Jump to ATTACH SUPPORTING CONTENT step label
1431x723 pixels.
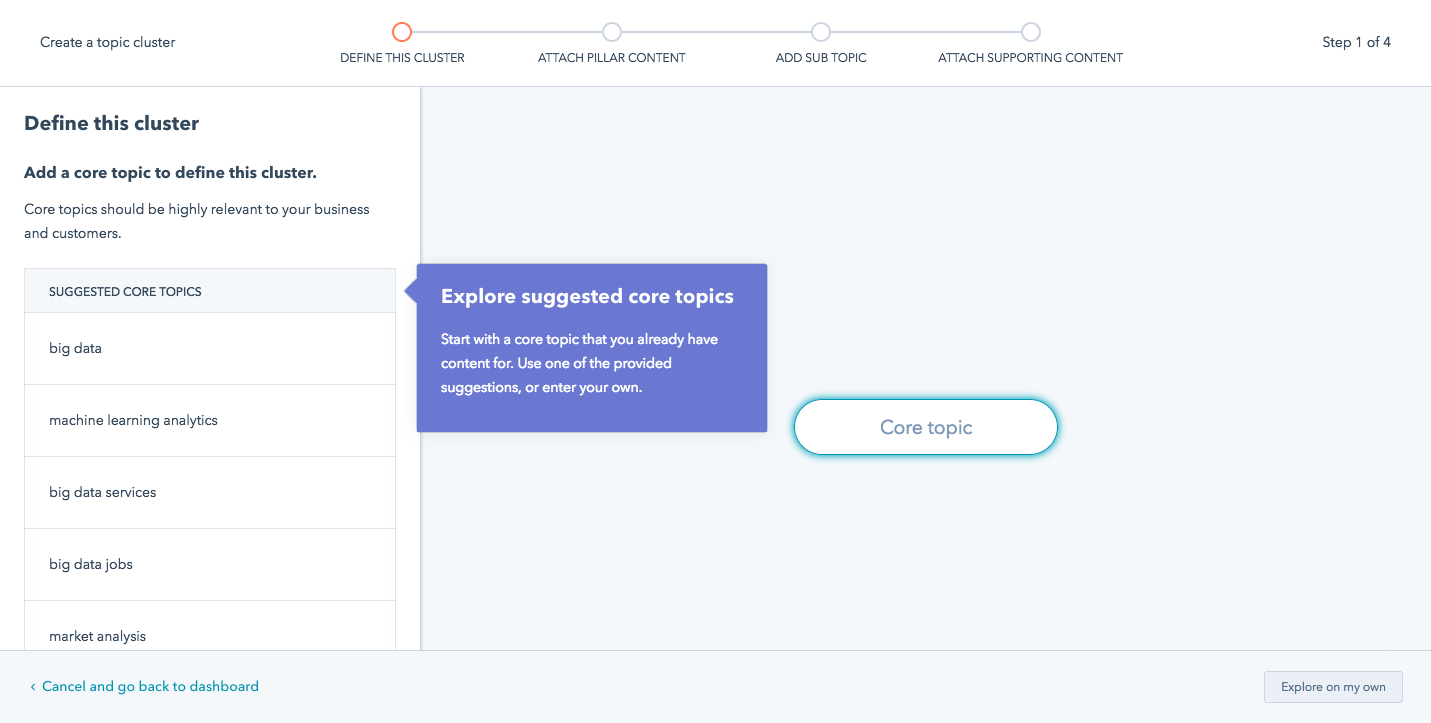[1030, 58]
